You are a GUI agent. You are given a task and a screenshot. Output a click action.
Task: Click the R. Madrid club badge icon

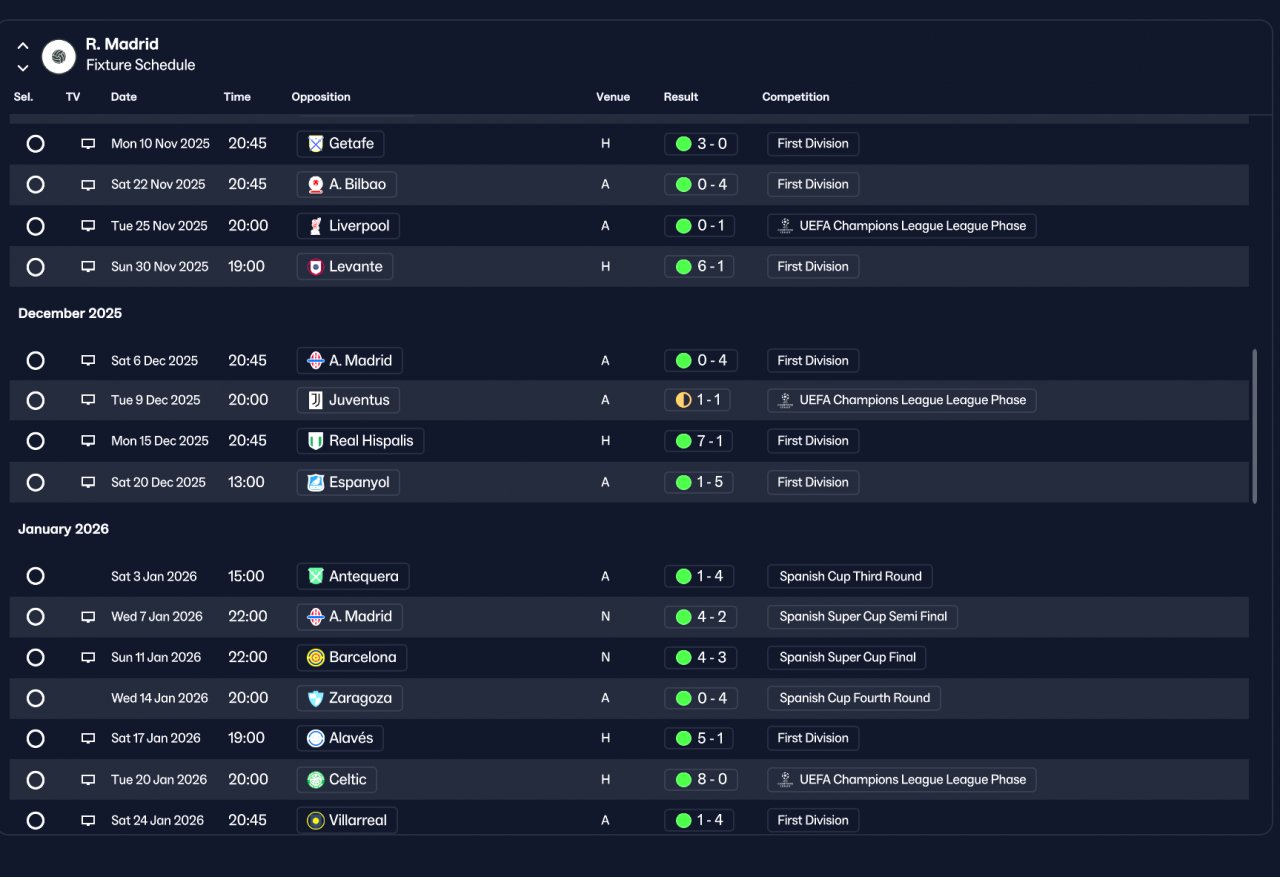coord(59,57)
